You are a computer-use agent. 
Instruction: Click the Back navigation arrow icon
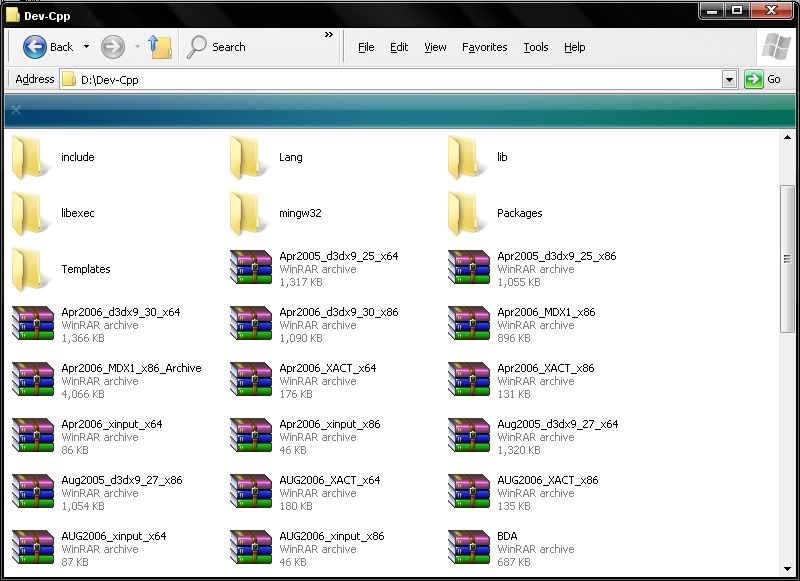coord(35,47)
